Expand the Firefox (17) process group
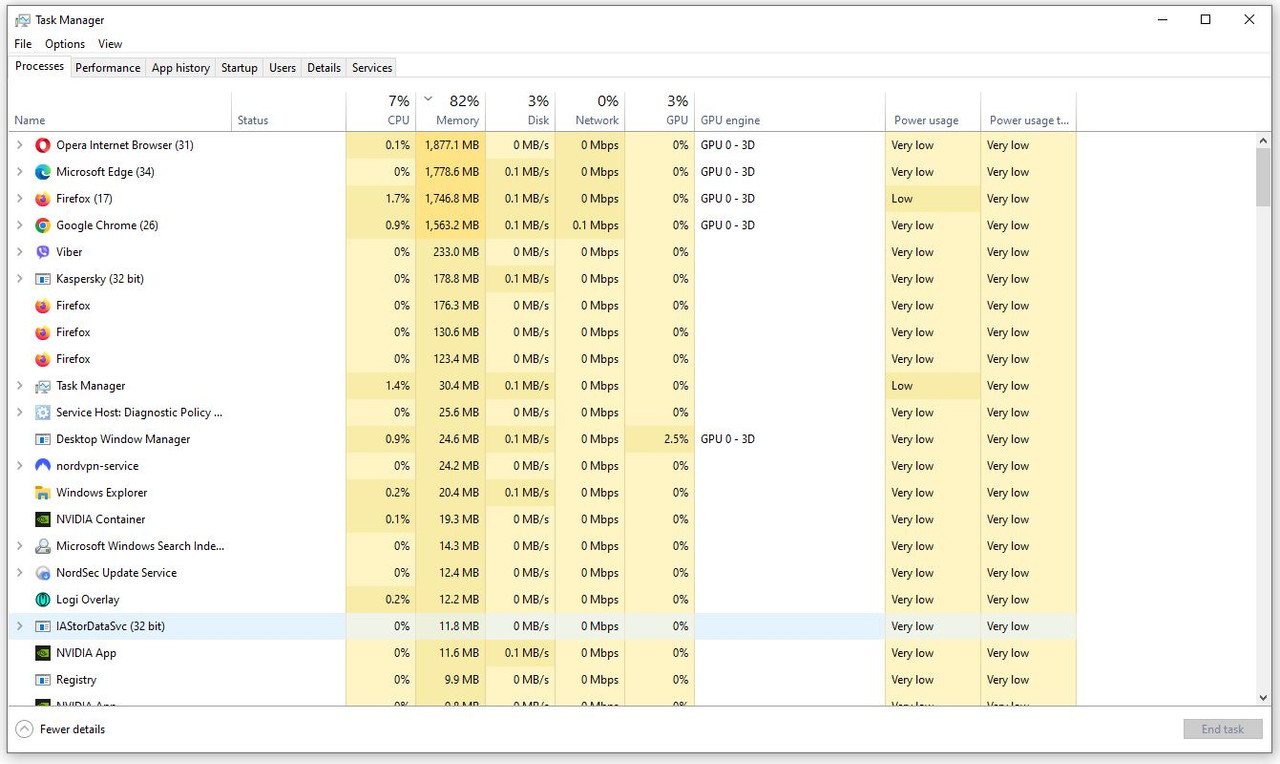 (19, 199)
